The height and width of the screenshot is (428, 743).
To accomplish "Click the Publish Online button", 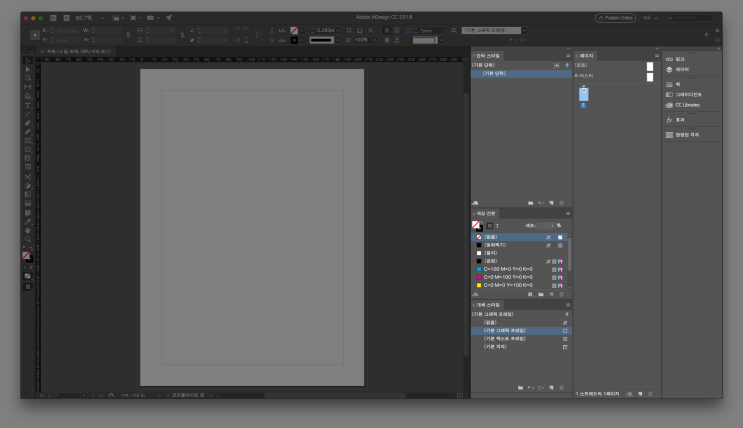I will (x=615, y=18).
